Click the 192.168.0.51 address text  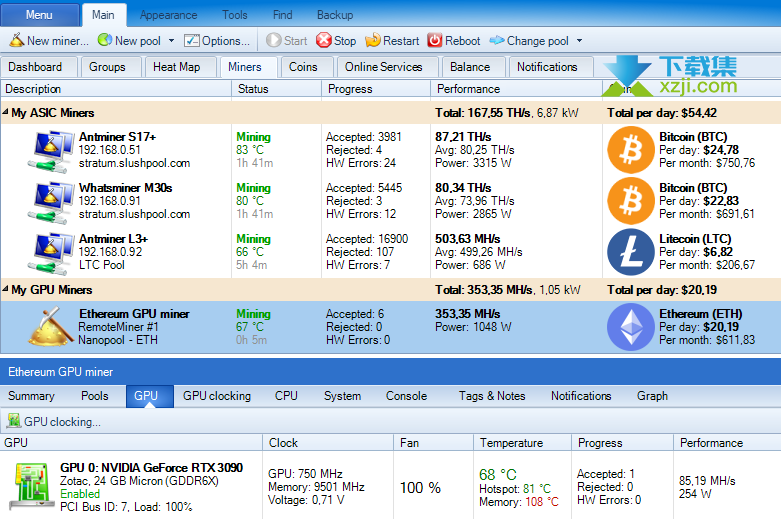click(110, 150)
